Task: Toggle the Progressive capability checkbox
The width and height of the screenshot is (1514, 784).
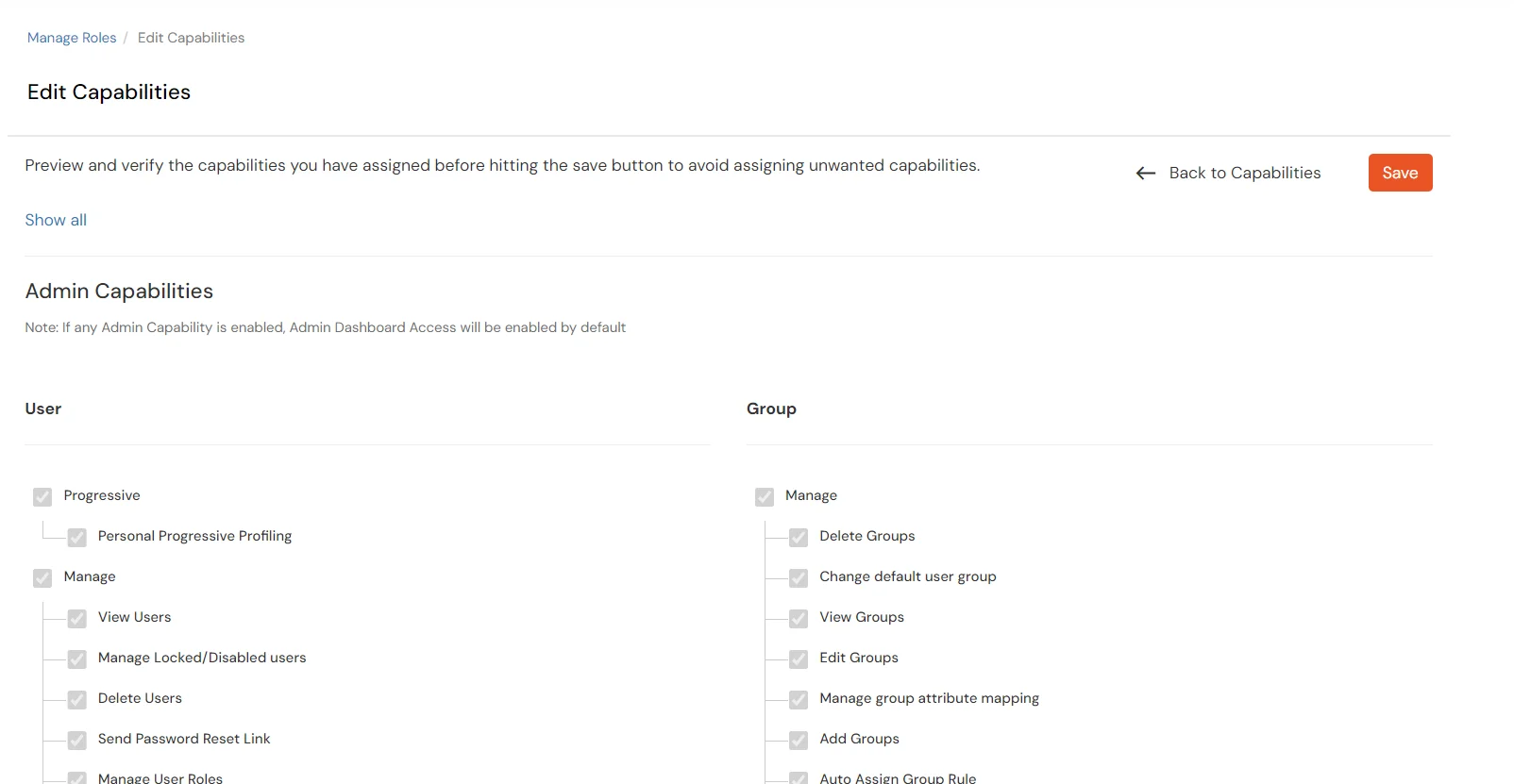Action: (x=42, y=497)
